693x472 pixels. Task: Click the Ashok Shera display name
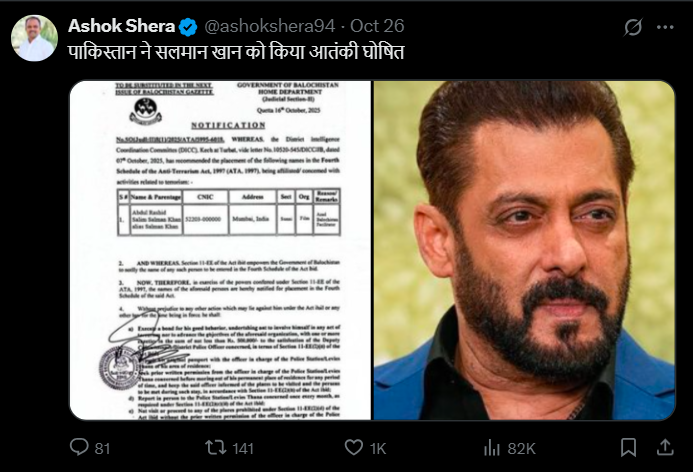coord(122,26)
